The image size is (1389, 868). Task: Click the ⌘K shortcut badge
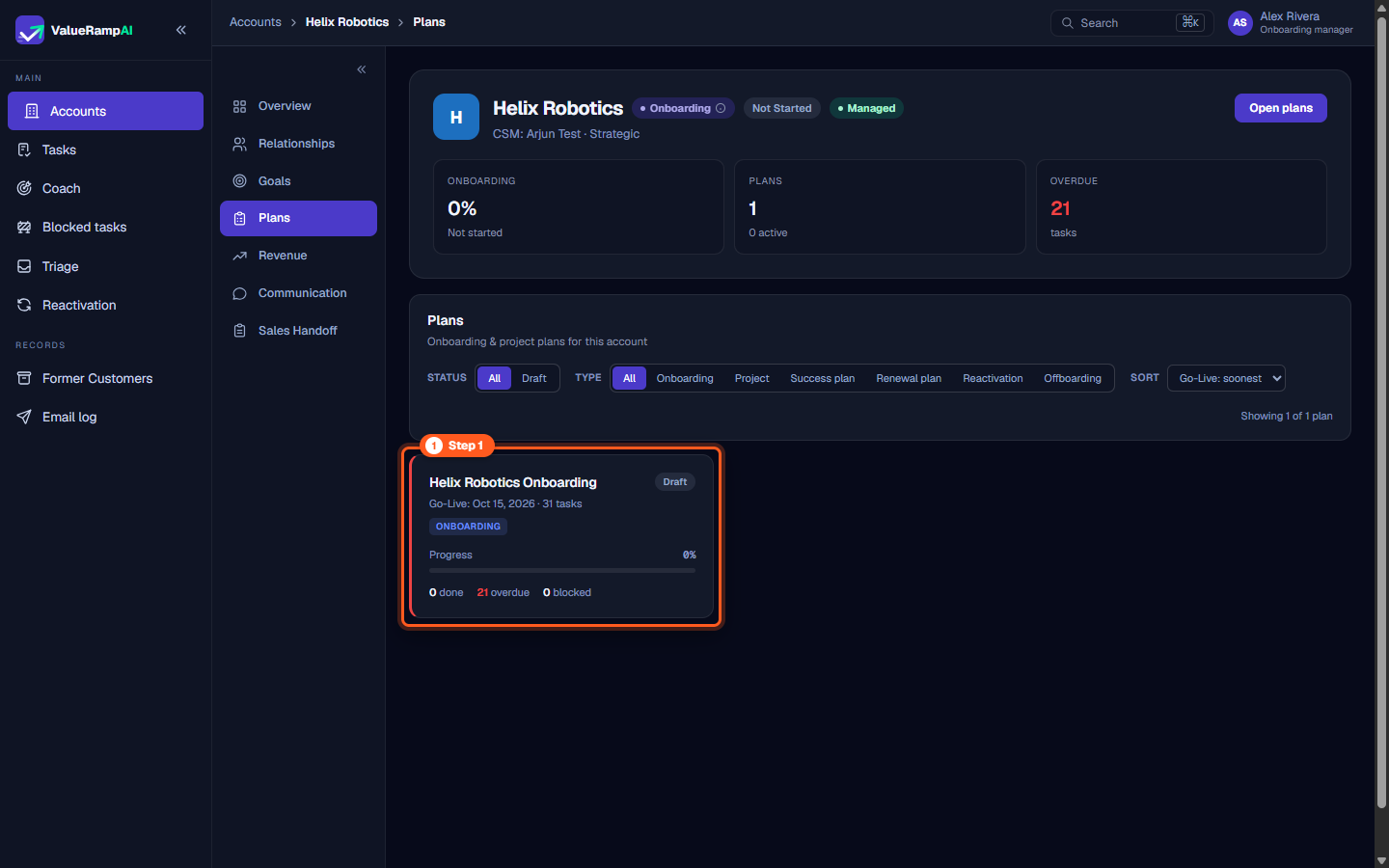click(x=1190, y=22)
